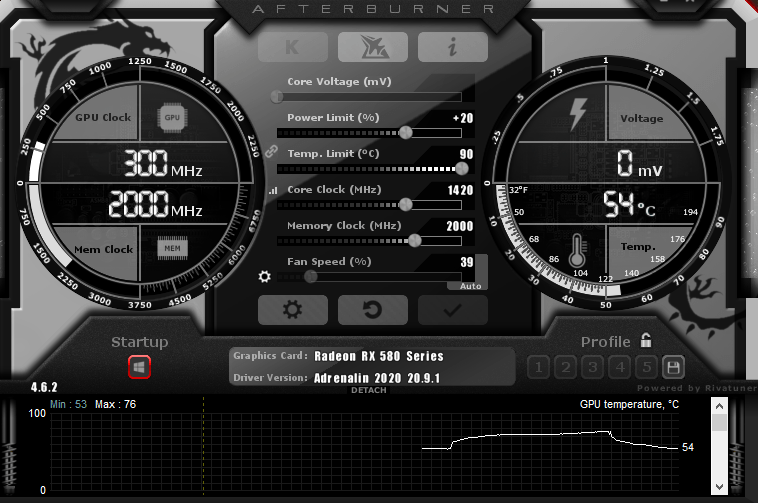Show system information with the i button
Viewport: 758px width, 503px height.
(452, 47)
